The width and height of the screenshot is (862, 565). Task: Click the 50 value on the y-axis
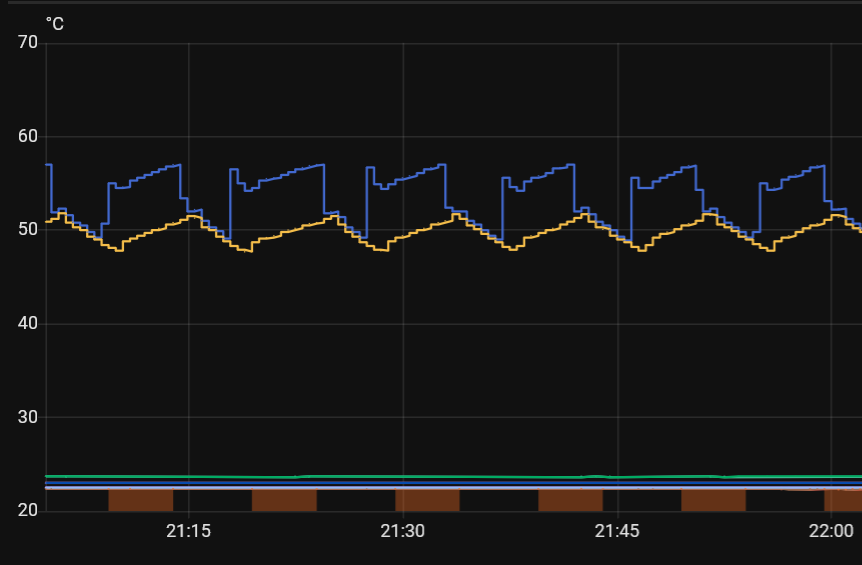pyautogui.click(x=27, y=230)
